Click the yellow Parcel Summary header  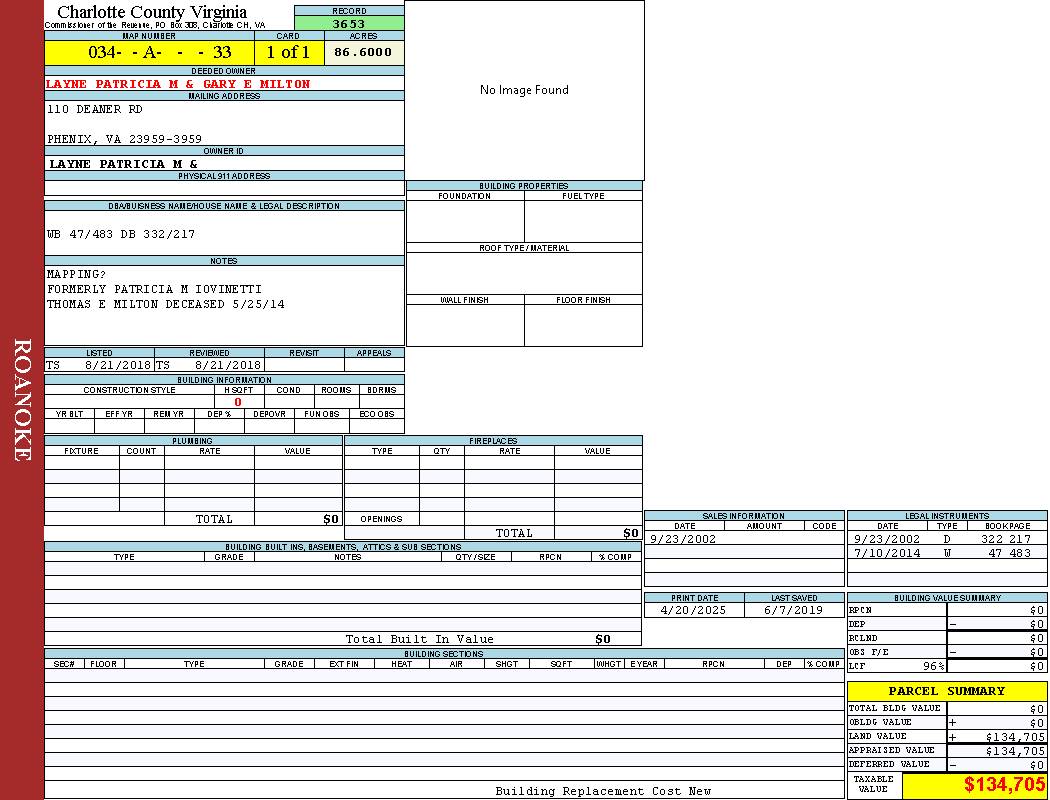point(946,691)
